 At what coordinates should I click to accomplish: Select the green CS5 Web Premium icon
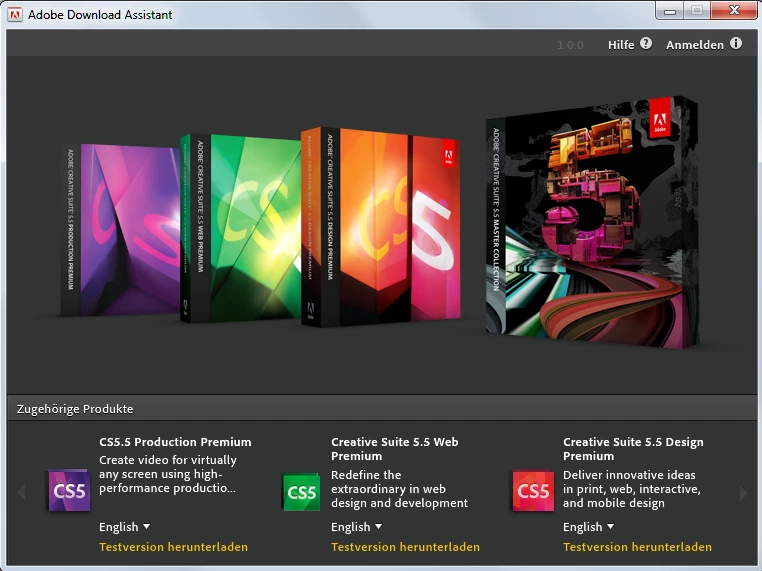pos(301,492)
